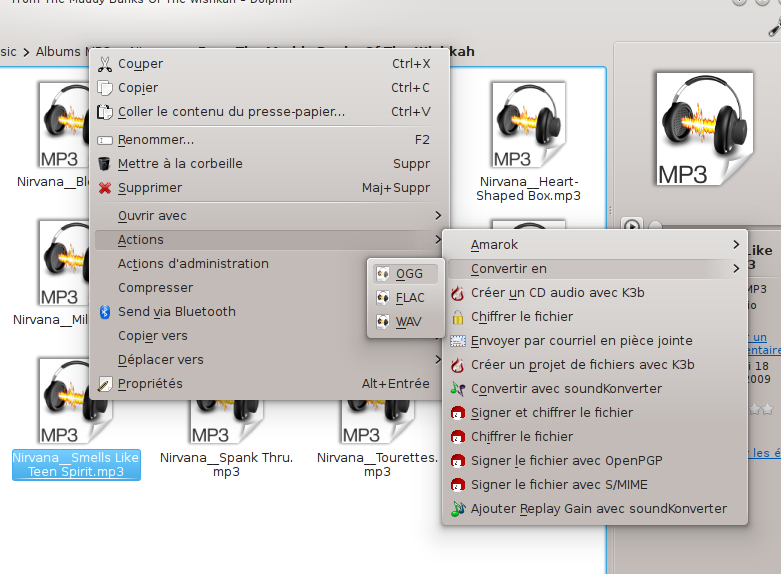Click Kleopatra icon beside Signer le fichier avec OpenPGP
Screen dimensions: 781x574
pos(458,461)
